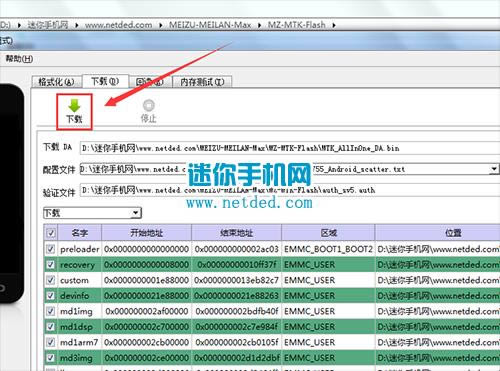
Task: Click the End Address (结束地址) column header
Action: point(237,233)
